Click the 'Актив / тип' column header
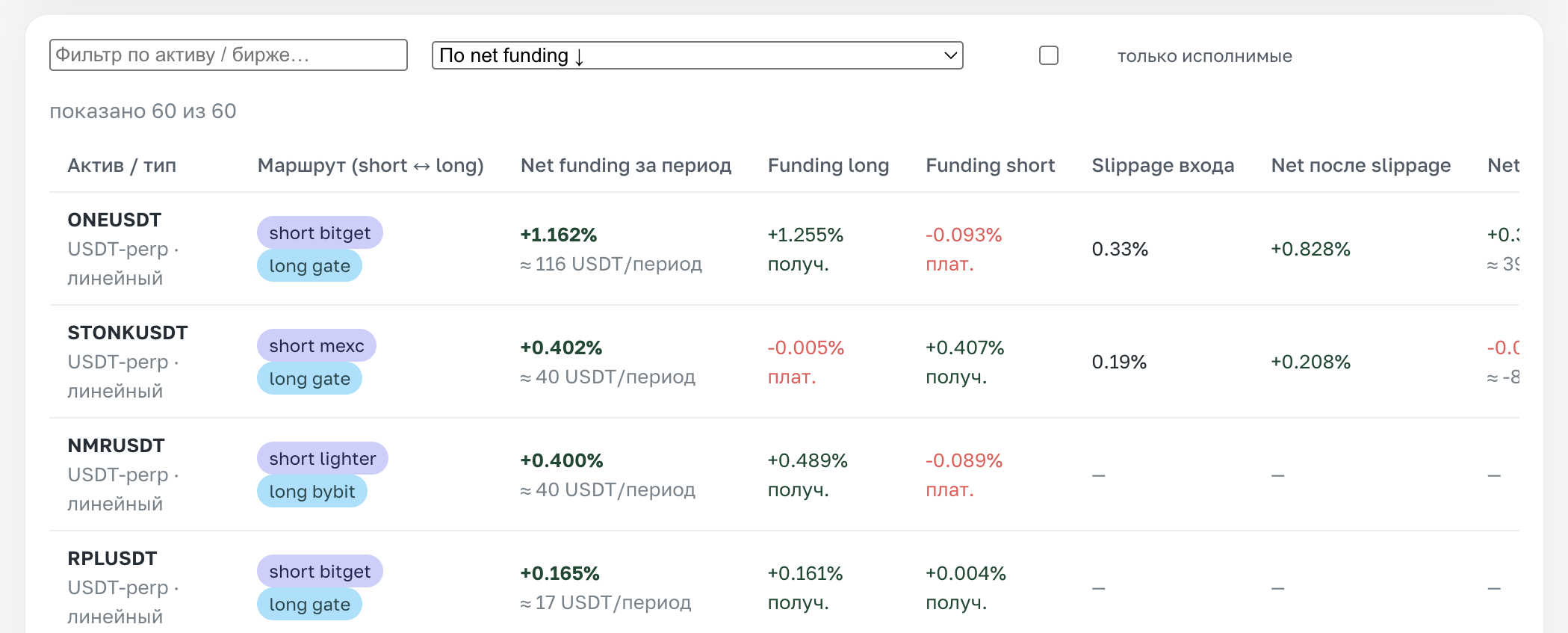The width and height of the screenshot is (1568, 633). 122,165
